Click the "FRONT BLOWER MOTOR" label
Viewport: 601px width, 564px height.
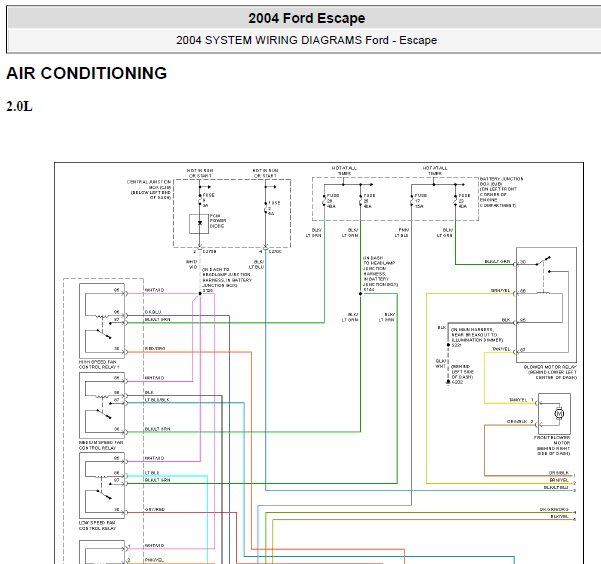pyautogui.click(x=552, y=440)
